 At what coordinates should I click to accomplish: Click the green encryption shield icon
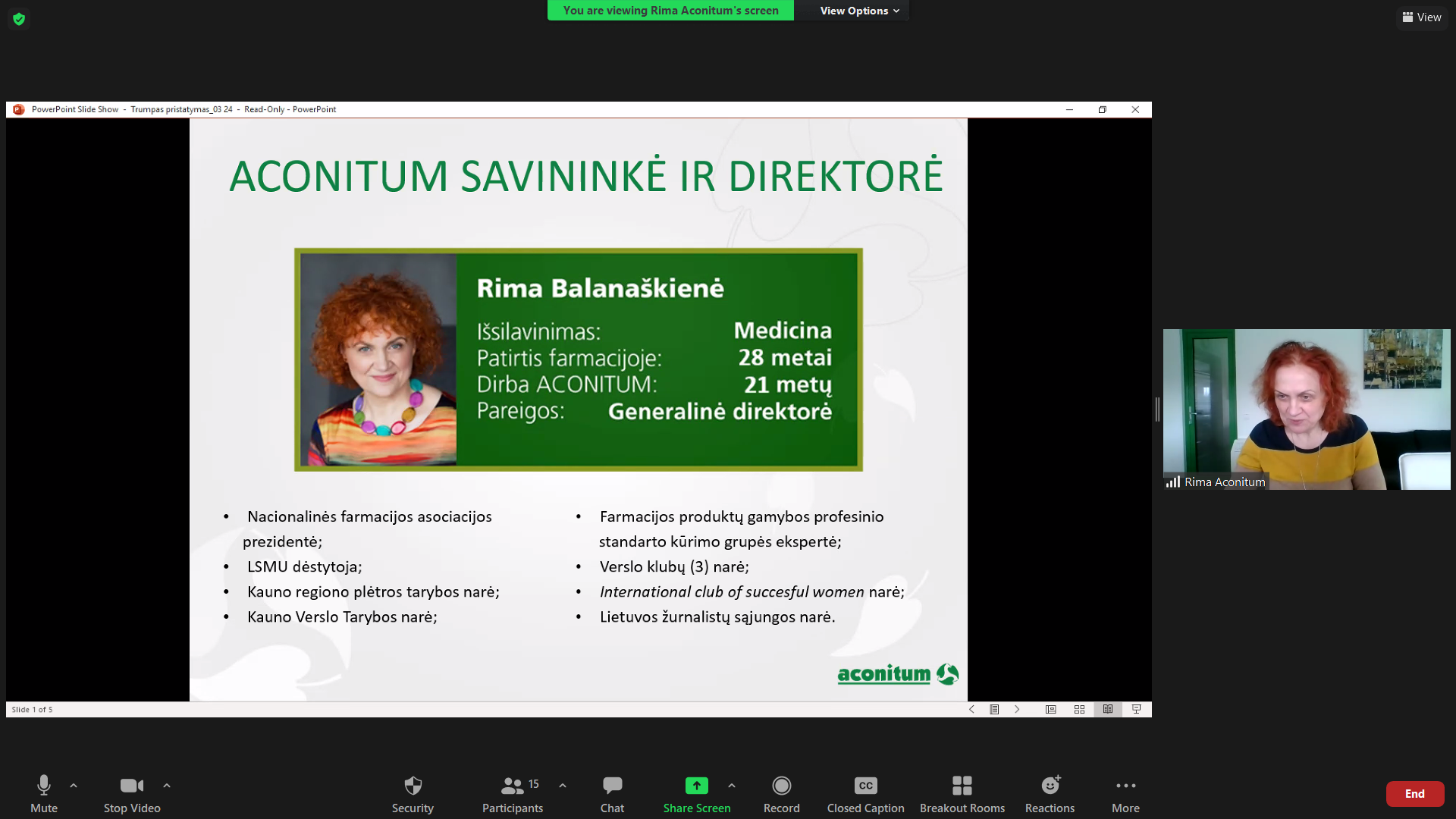click(x=19, y=18)
